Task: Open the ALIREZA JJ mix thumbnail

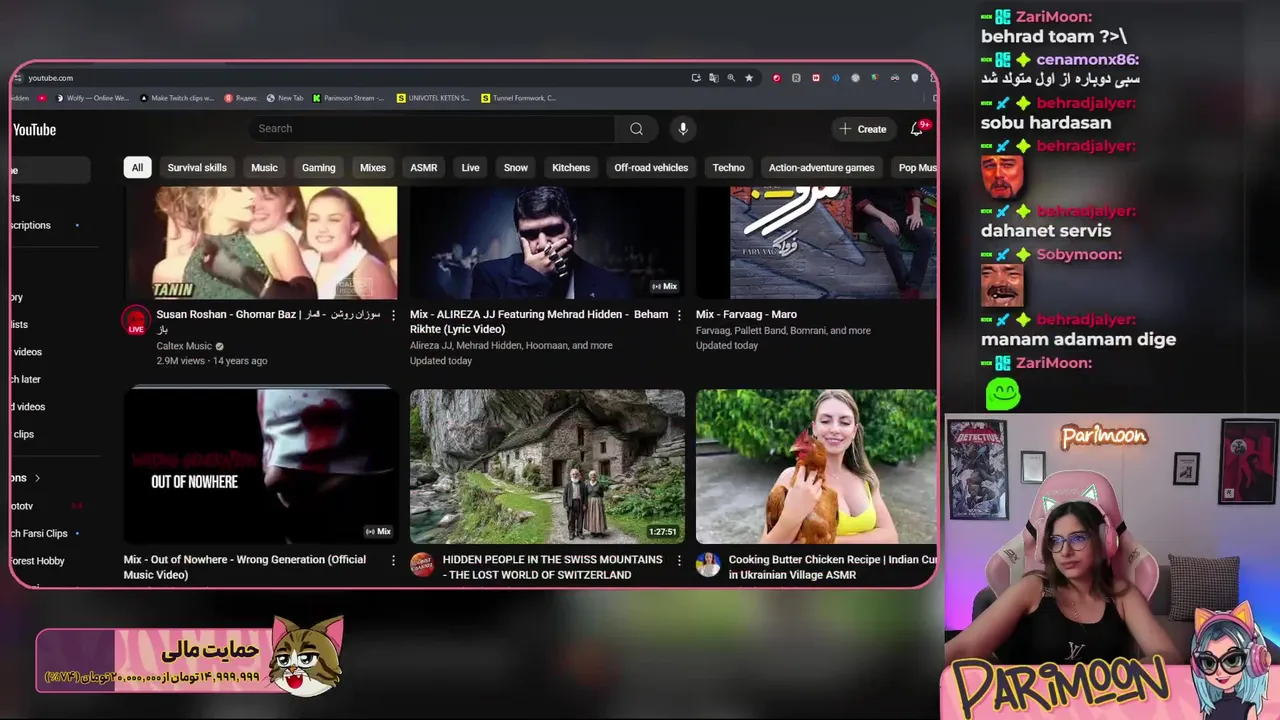Action: click(x=547, y=243)
